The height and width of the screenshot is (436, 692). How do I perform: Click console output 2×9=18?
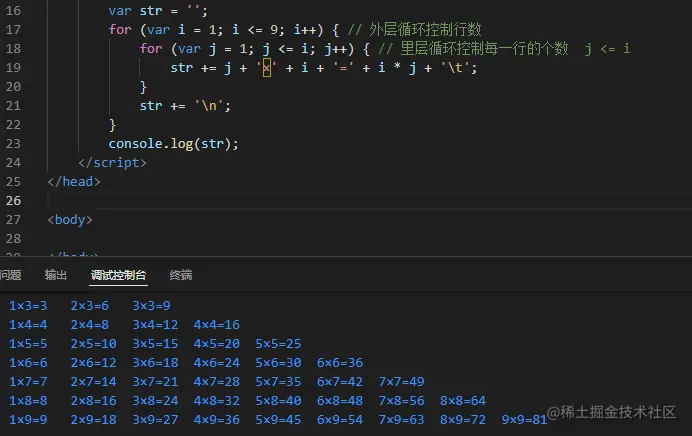(x=94, y=420)
